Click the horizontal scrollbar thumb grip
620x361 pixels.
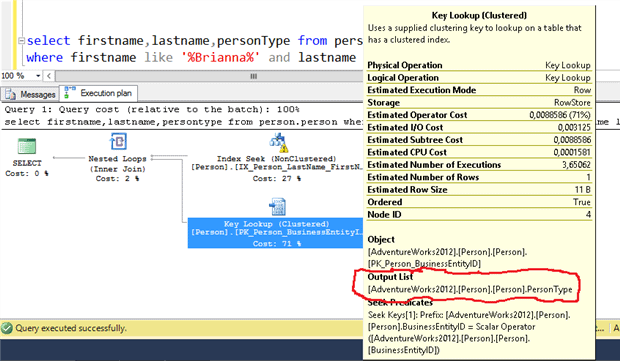click(253, 76)
